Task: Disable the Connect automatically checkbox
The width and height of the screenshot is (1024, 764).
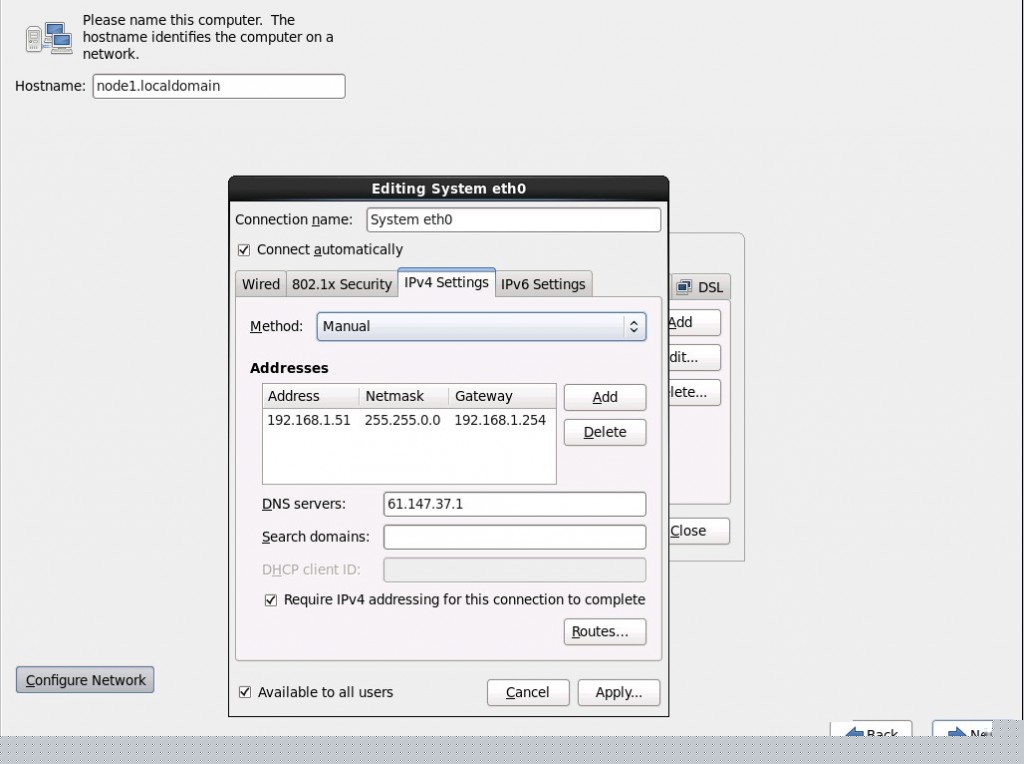Action: [243, 250]
